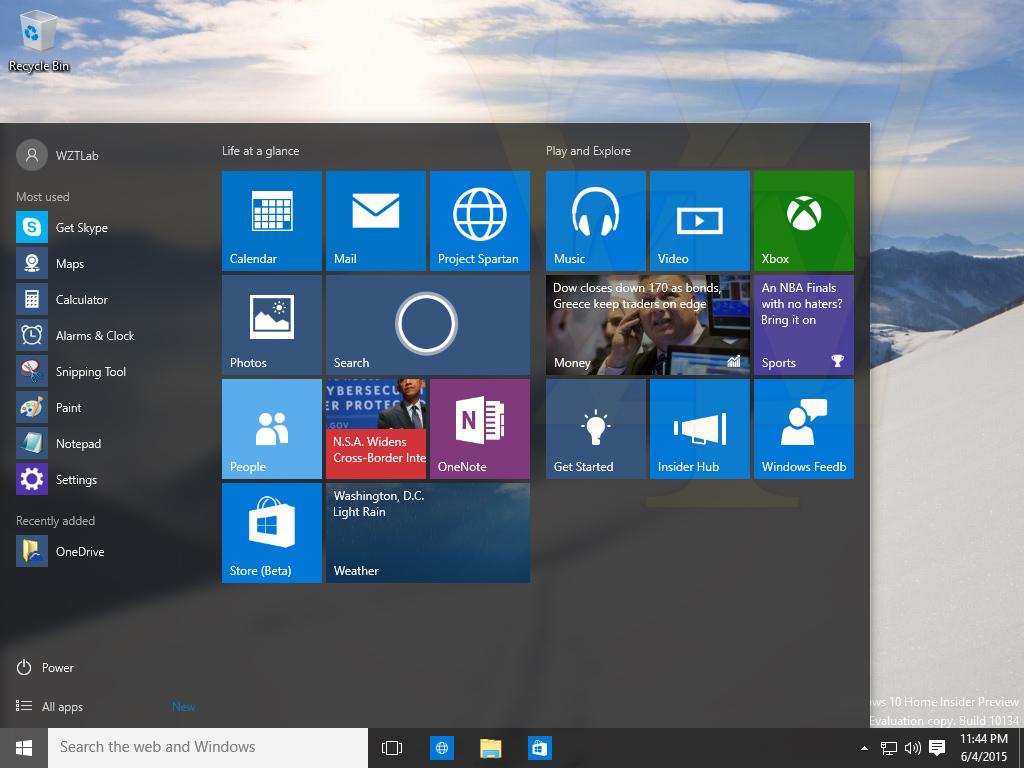Open Maps from the Most used list
1024x768 pixels.
point(108,263)
